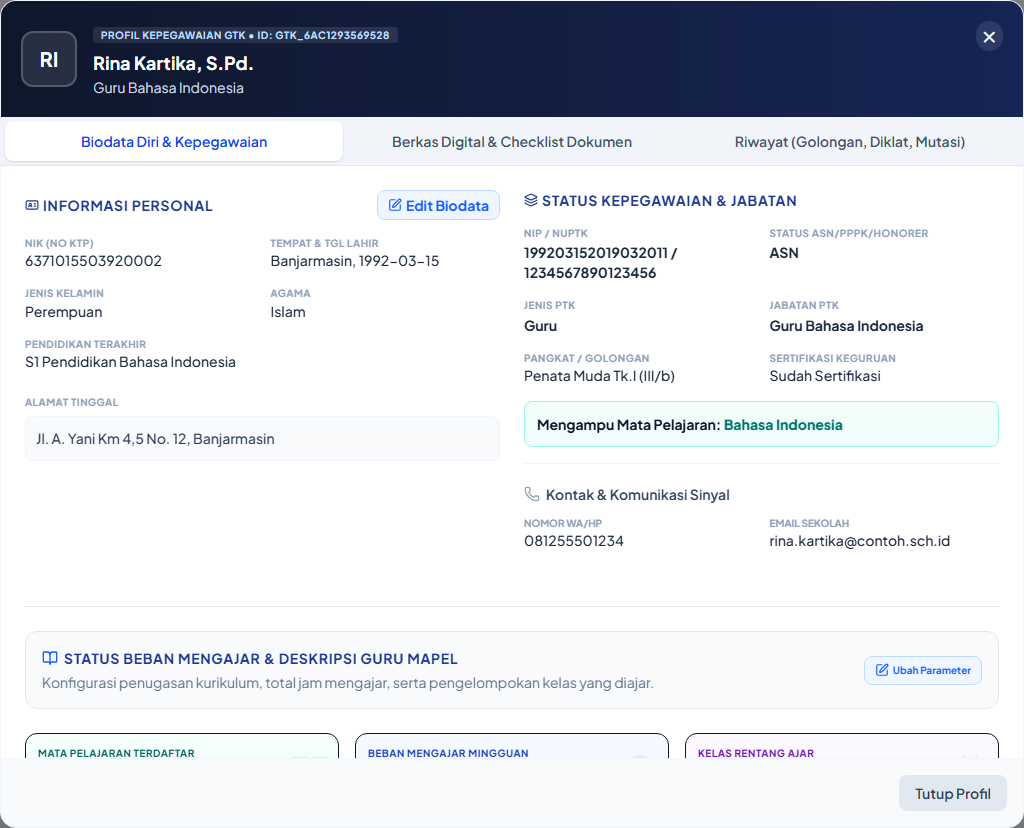Click Jabatan PTK value Guru Bahasa Indonesia
Screen dimensions: 1024x828
click(x=846, y=326)
